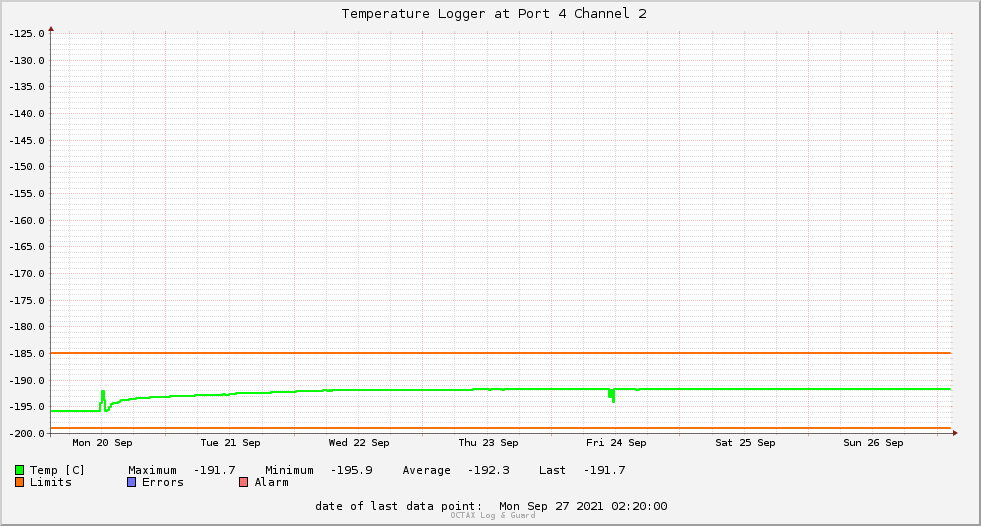Click the 'Fri 24 Sep' x-axis label
The width and height of the screenshot is (981, 526).
tap(616, 443)
